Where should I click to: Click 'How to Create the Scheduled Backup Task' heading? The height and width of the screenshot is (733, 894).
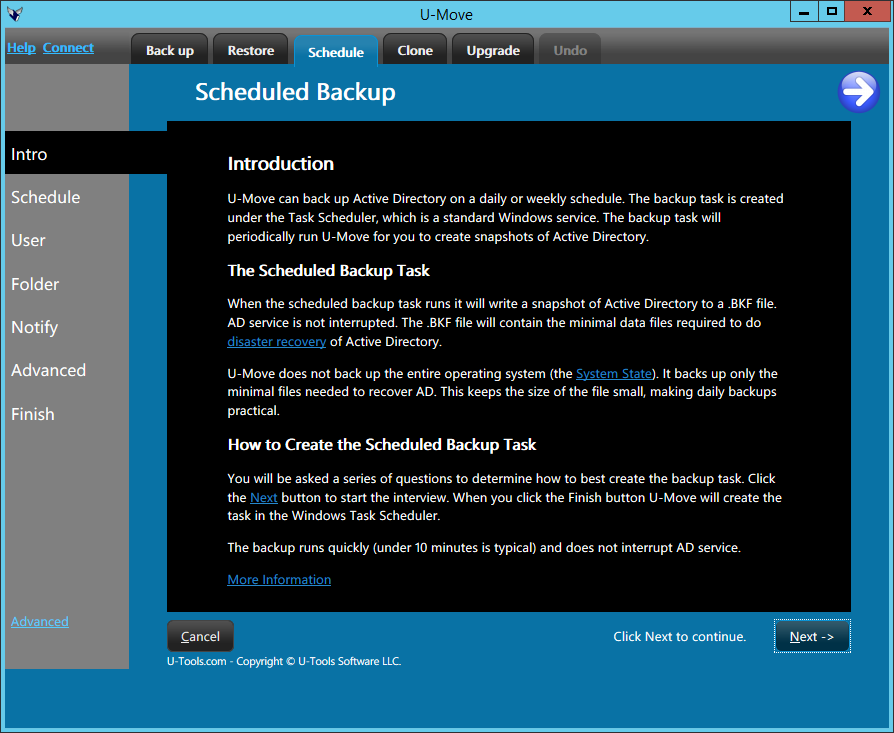tap(381, 445)
